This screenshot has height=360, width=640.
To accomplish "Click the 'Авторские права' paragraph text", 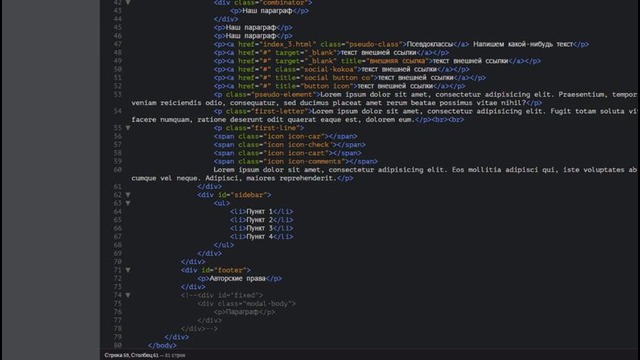I will coord(237,278).
